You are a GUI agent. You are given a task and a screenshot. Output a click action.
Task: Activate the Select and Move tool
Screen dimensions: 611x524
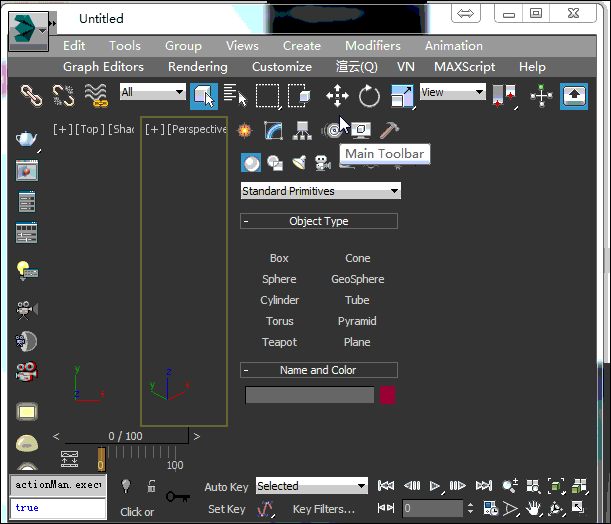tap(337, 96)
